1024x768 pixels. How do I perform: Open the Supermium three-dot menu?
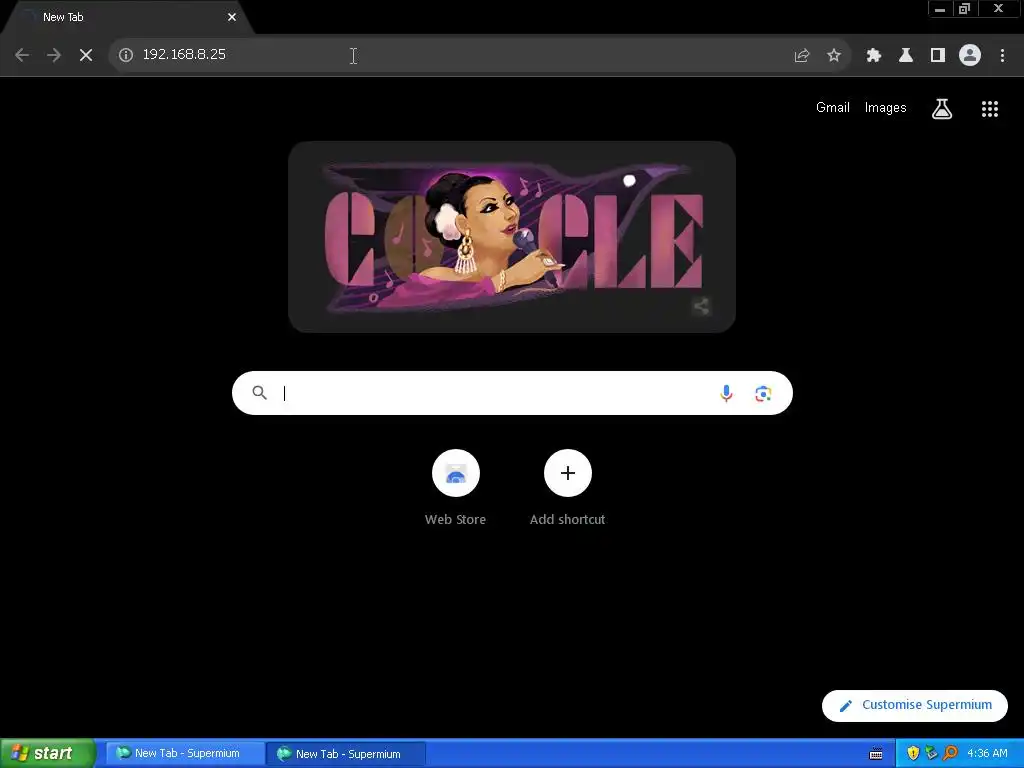[1002, 56]
